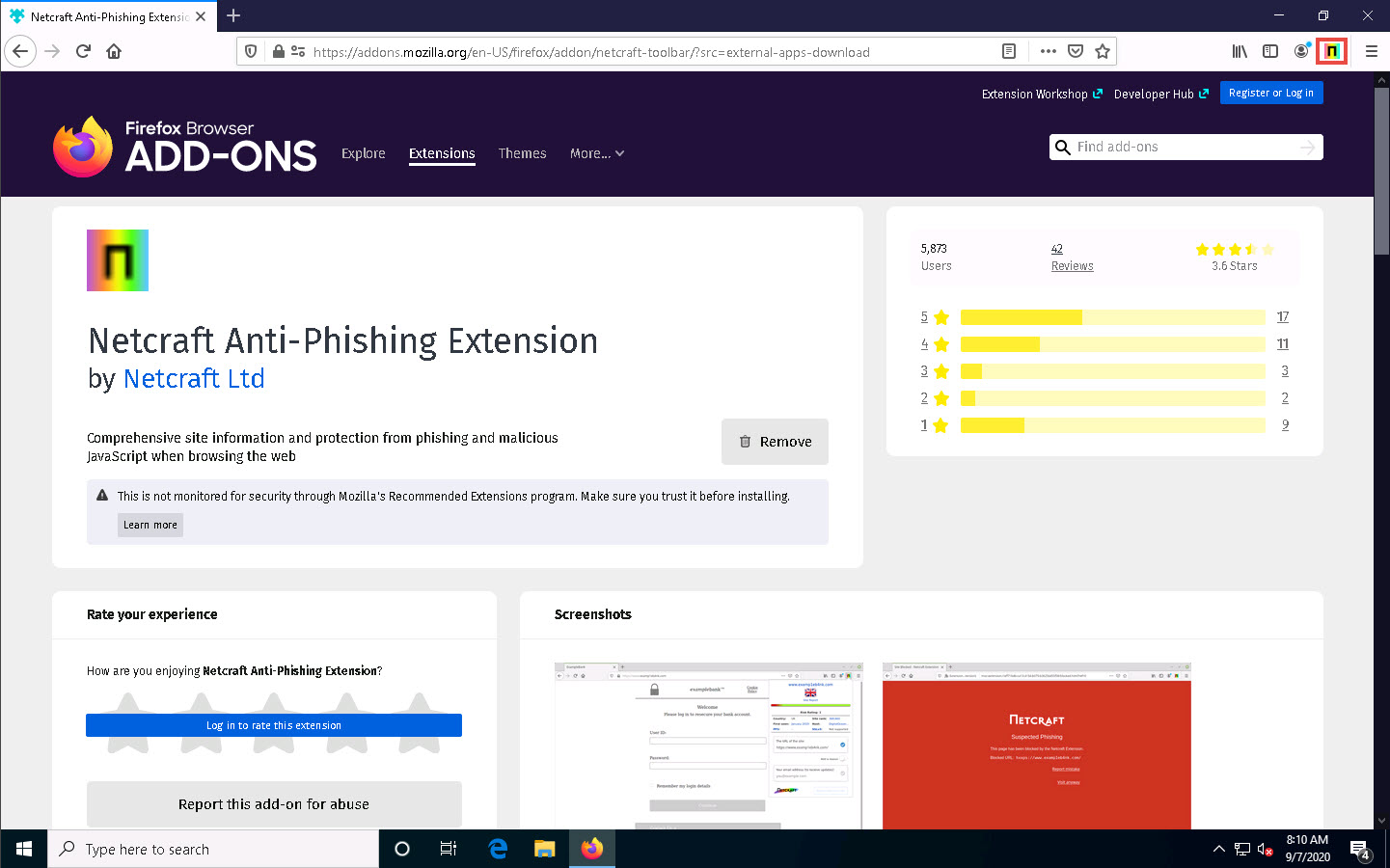
Task: Click the Firefox Add-ons logo
Action: tap(184, 147)
